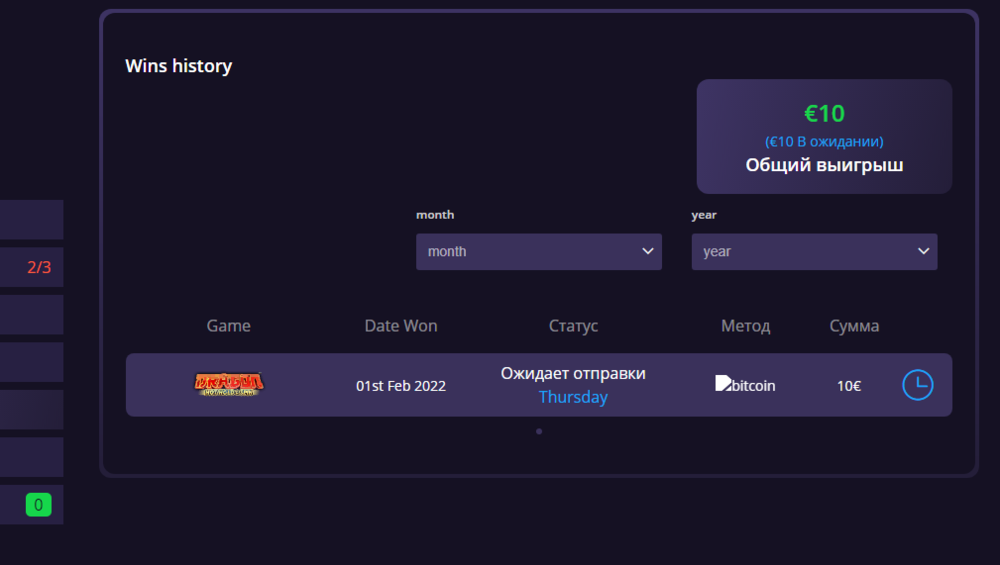This screenshot has height=565, width=1000.
Task: Select the Ожидает отправки status text
Action: click(x=573, y=374)
